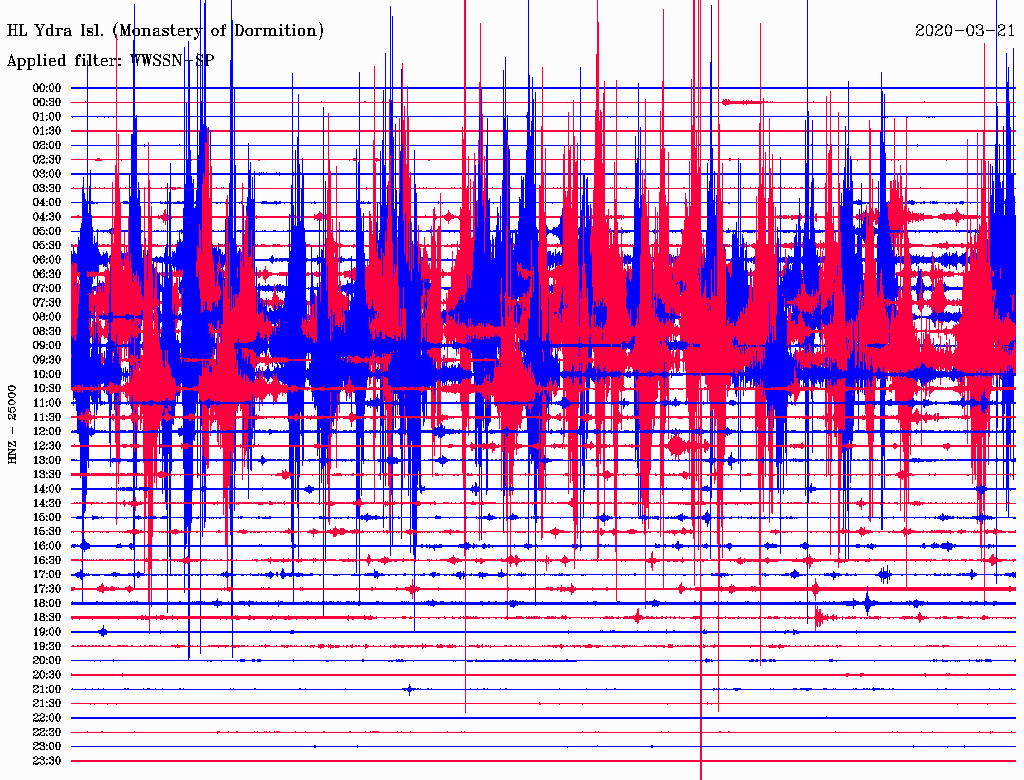Viewport: 1024px width, 780px height.
Task: Click the 03:30 time label
Action: [x=47, y=188]
